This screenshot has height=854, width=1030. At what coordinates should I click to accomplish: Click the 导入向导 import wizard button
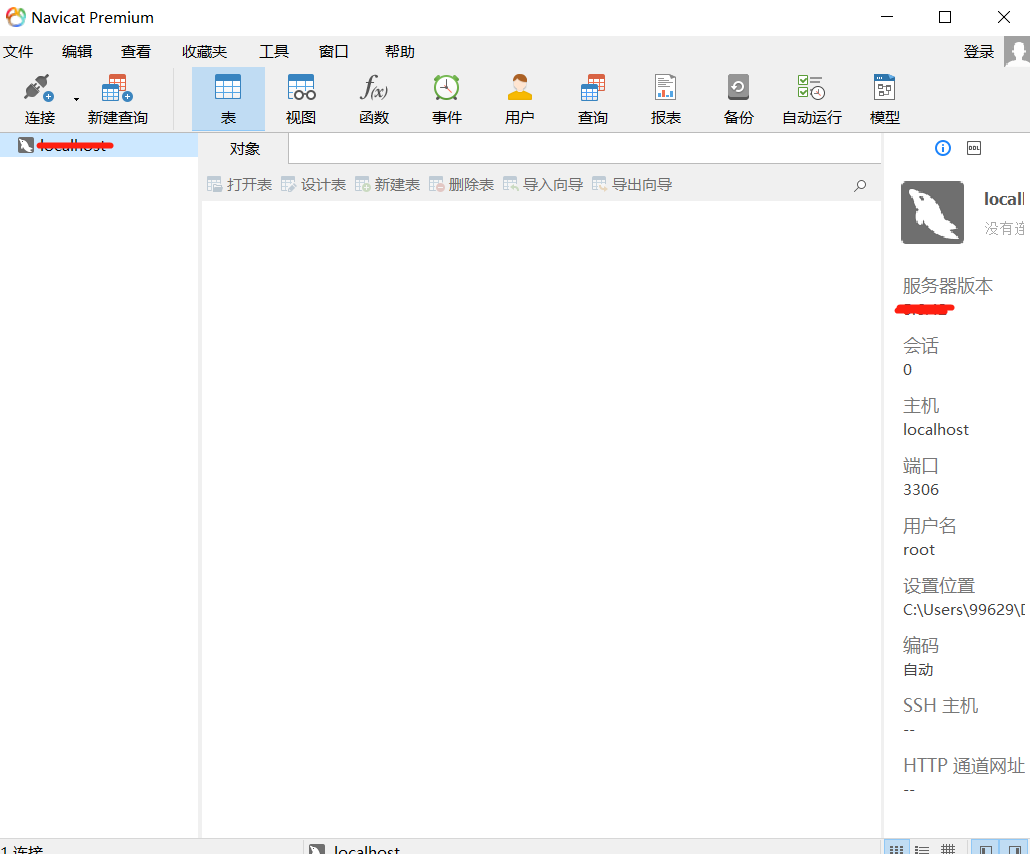pos(543,185)
